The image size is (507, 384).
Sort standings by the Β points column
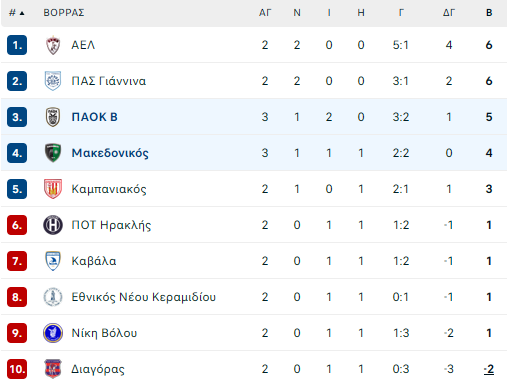[489, 13]
